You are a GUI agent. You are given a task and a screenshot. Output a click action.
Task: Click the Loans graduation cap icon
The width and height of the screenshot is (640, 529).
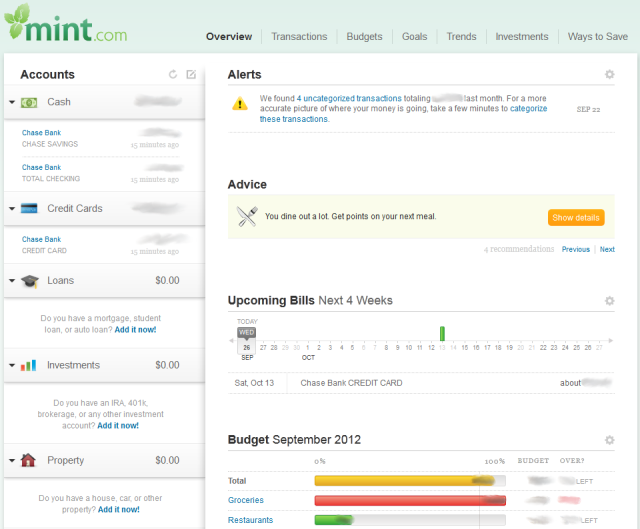click(29, 281)
